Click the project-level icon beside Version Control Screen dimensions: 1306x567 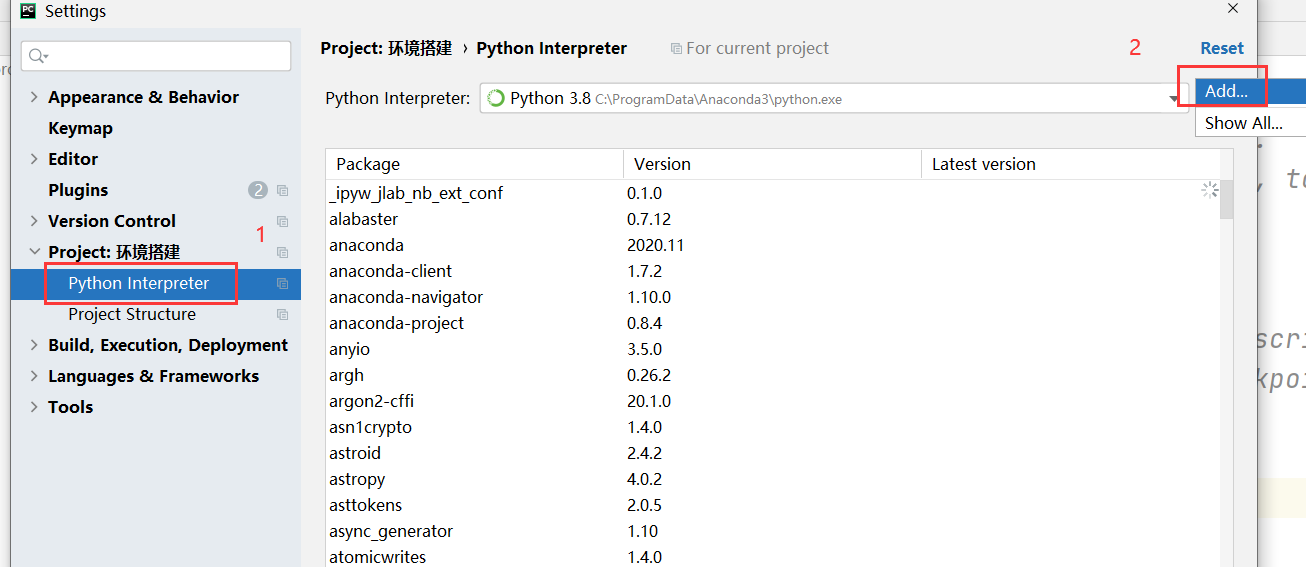(x=282, y=221)
